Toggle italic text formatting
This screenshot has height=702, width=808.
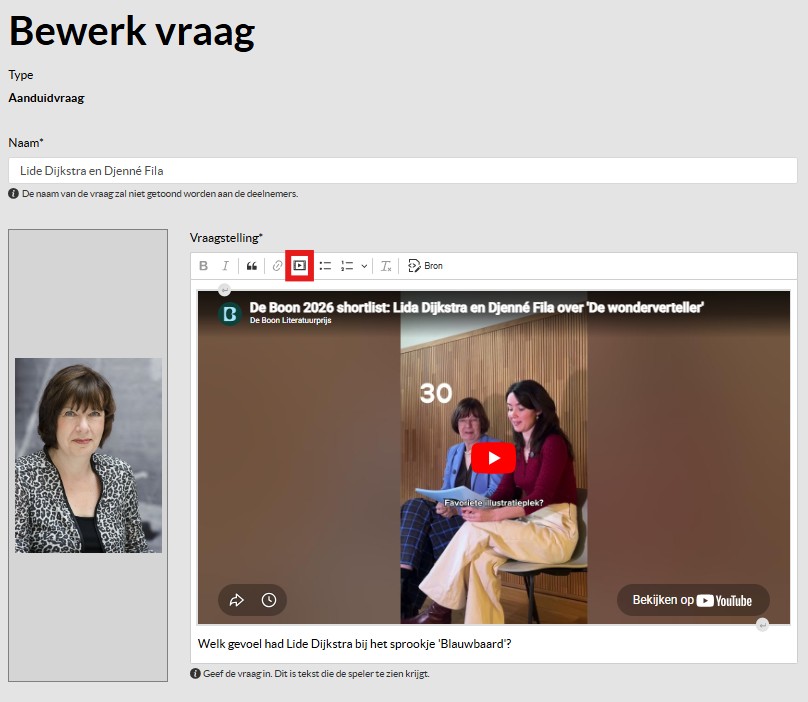coord(225,266)
